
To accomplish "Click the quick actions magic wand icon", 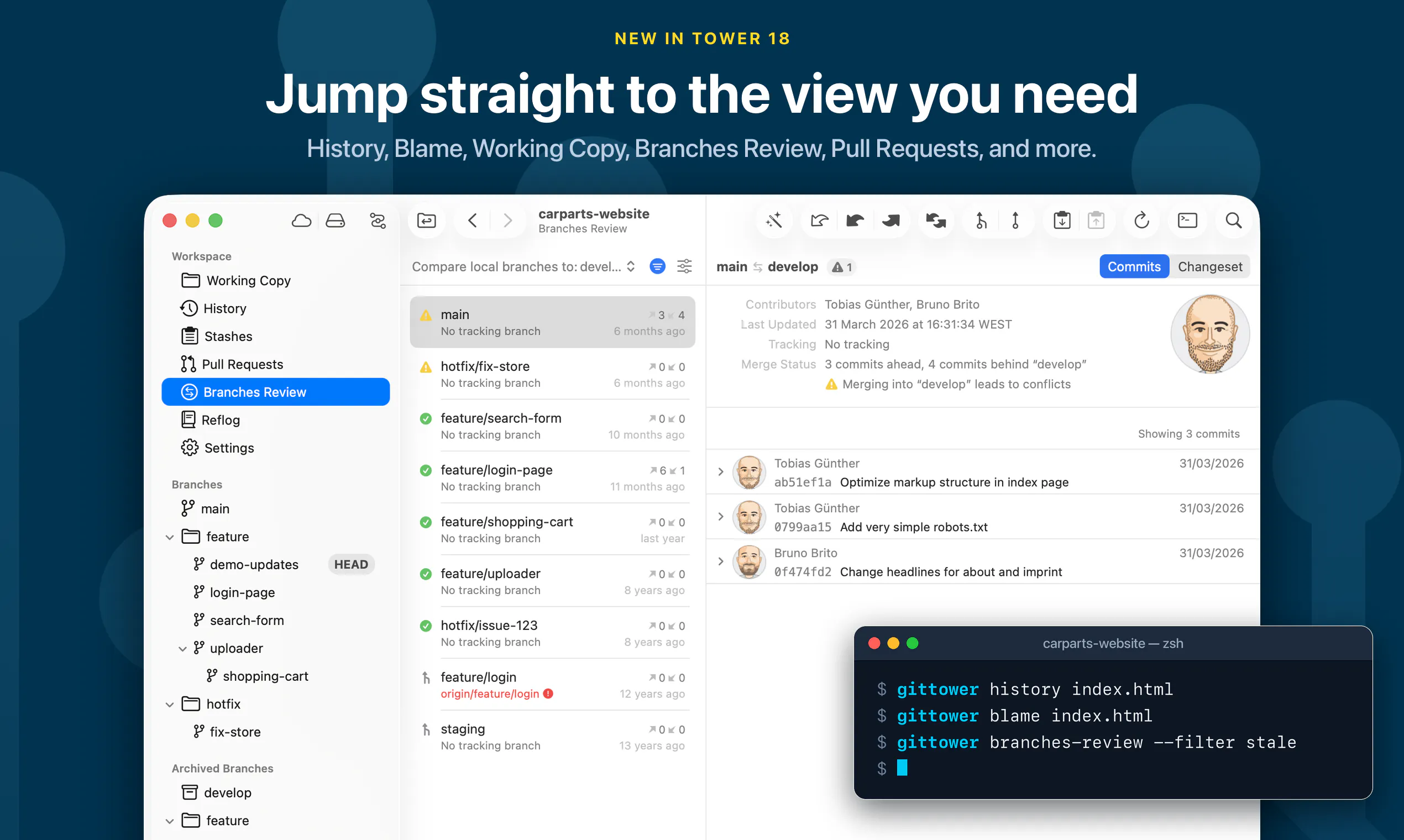I will pyautogui.click(x=774, y=220).
